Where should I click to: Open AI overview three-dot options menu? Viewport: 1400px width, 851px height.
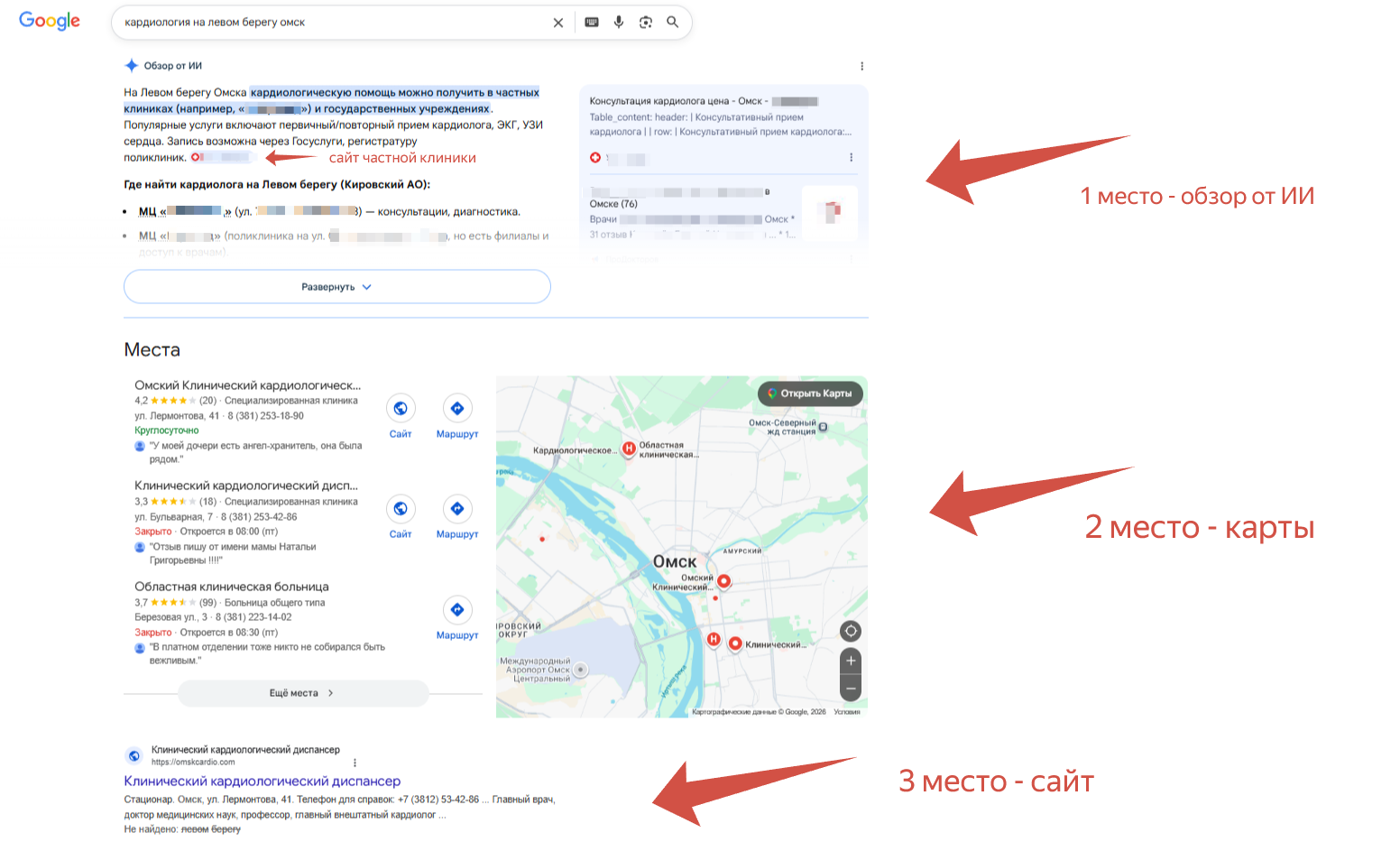(x=862, y=66)
